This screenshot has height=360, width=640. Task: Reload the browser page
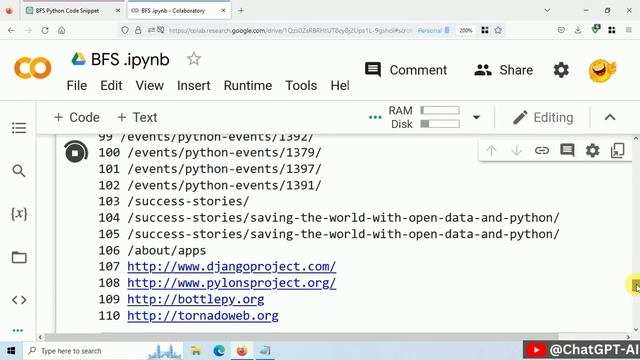45,30
